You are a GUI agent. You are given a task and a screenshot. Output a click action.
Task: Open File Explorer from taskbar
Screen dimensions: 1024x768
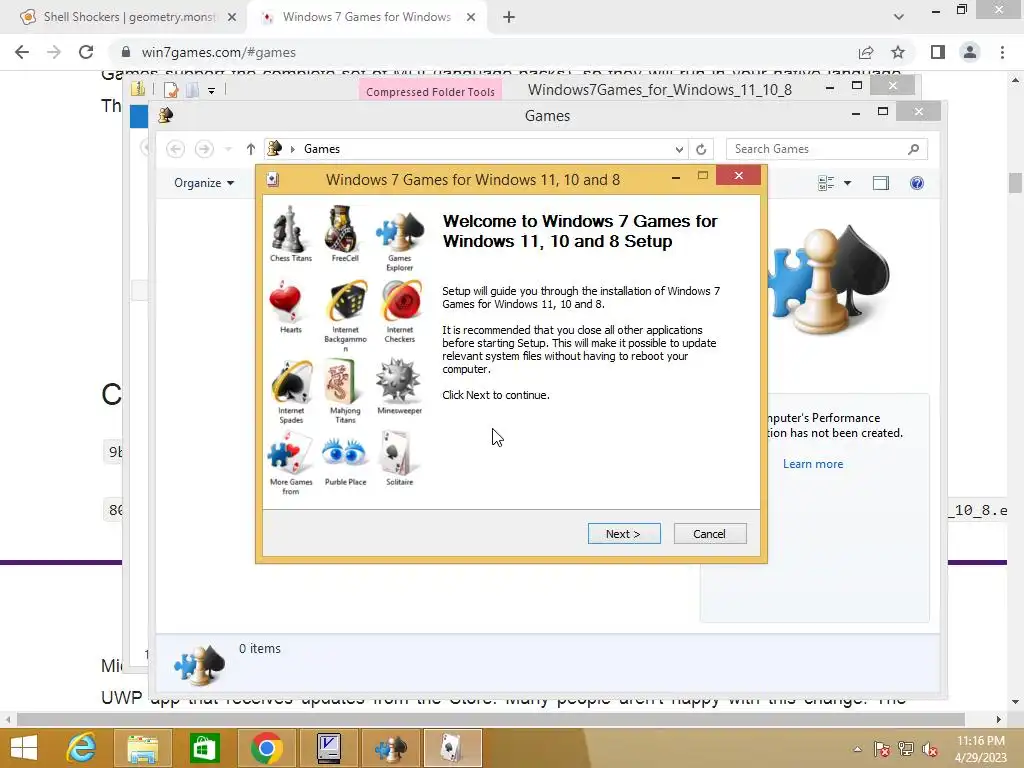click(x=142, y=748)
